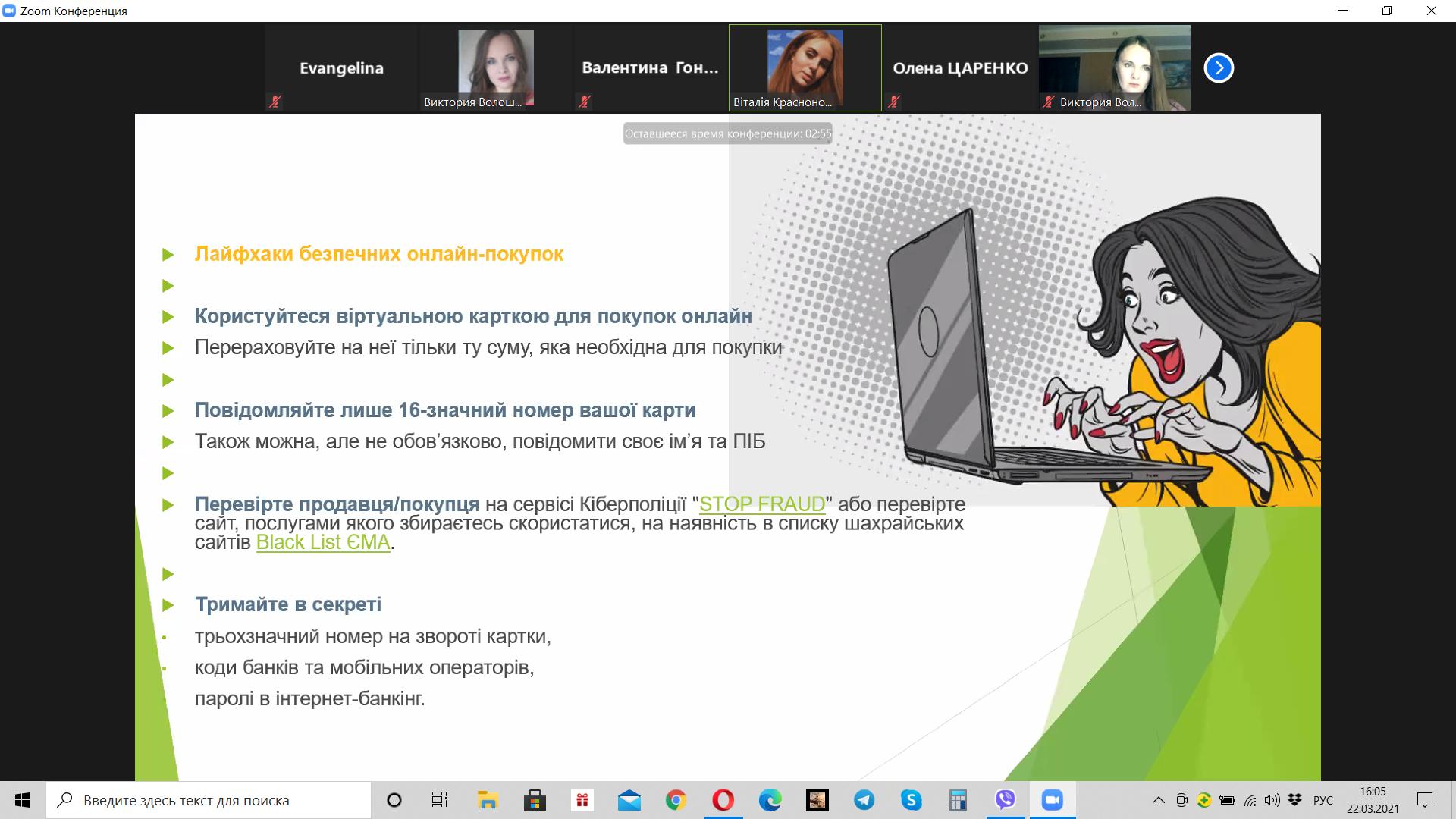This screenshot has width=1456, height=819.
Task: Open Viber from the taskbar
Action: (1005, 800)
